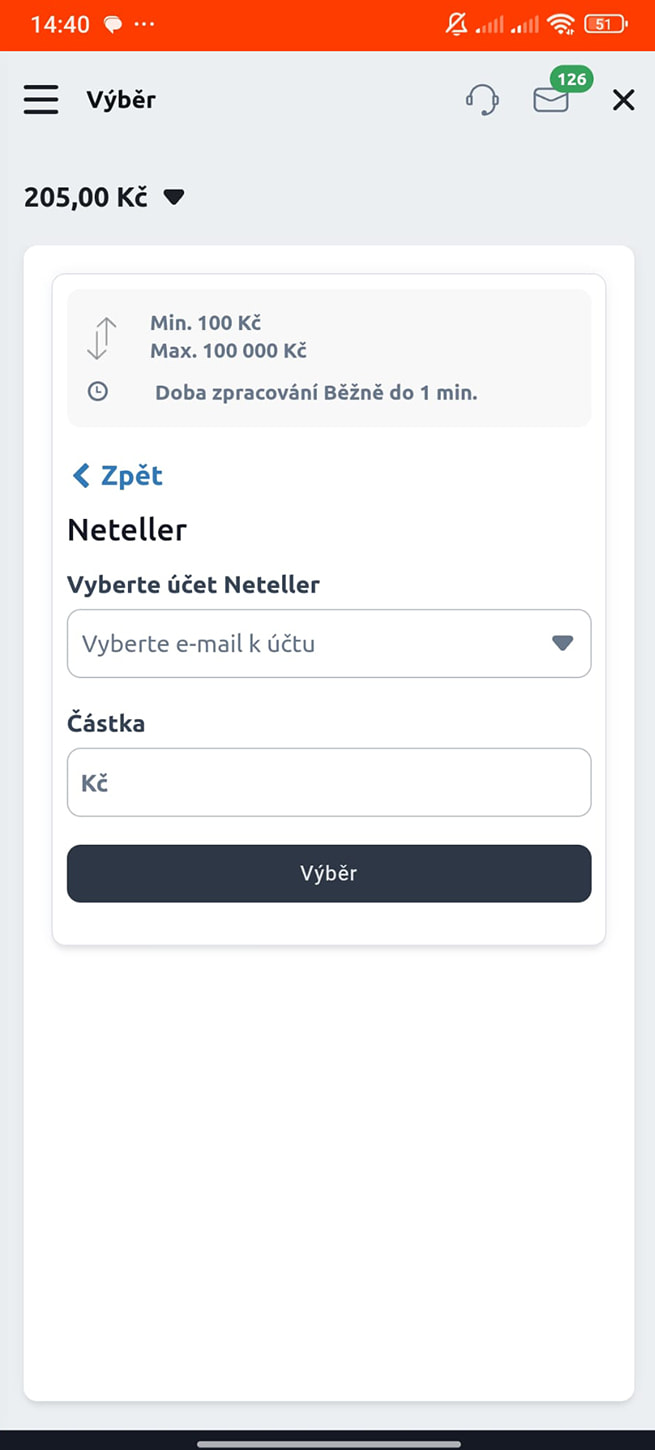655x1450 pixels.
Task: Tap the min/max limits arrows icon
Action: coord(98,337)
